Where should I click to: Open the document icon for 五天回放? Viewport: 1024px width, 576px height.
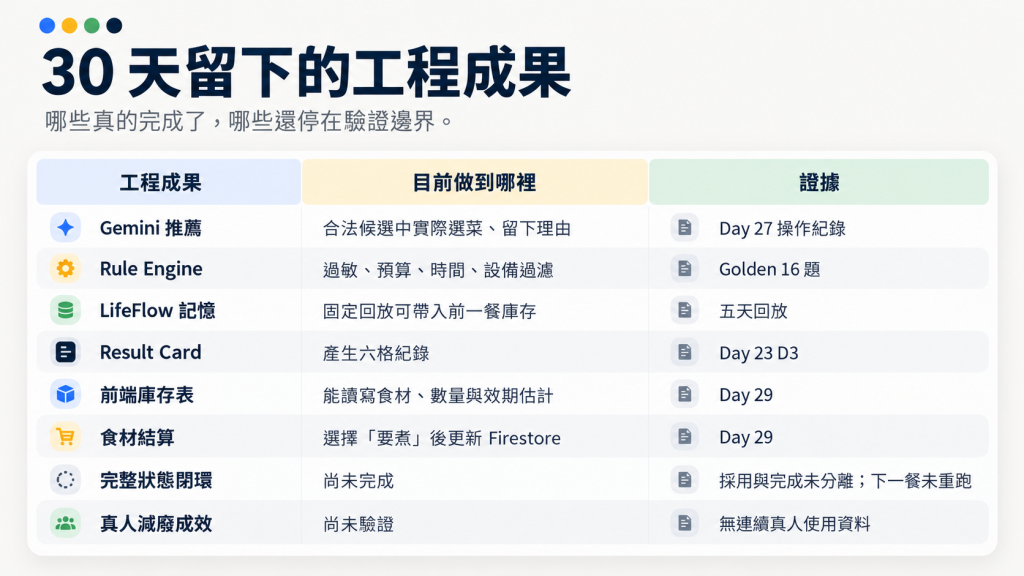(x=684, y=310)
